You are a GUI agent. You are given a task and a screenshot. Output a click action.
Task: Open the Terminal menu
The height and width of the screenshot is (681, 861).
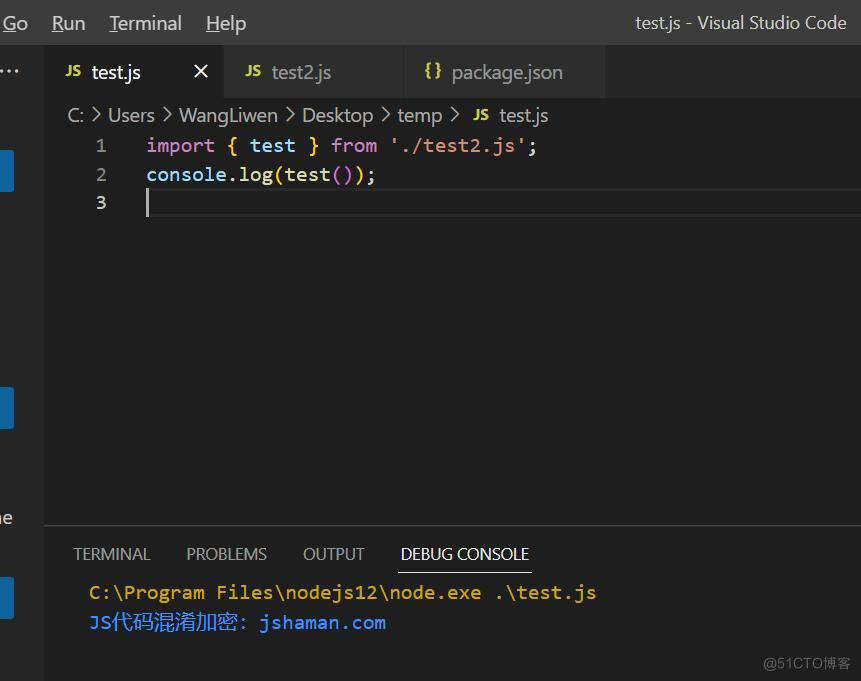point(145,22)
